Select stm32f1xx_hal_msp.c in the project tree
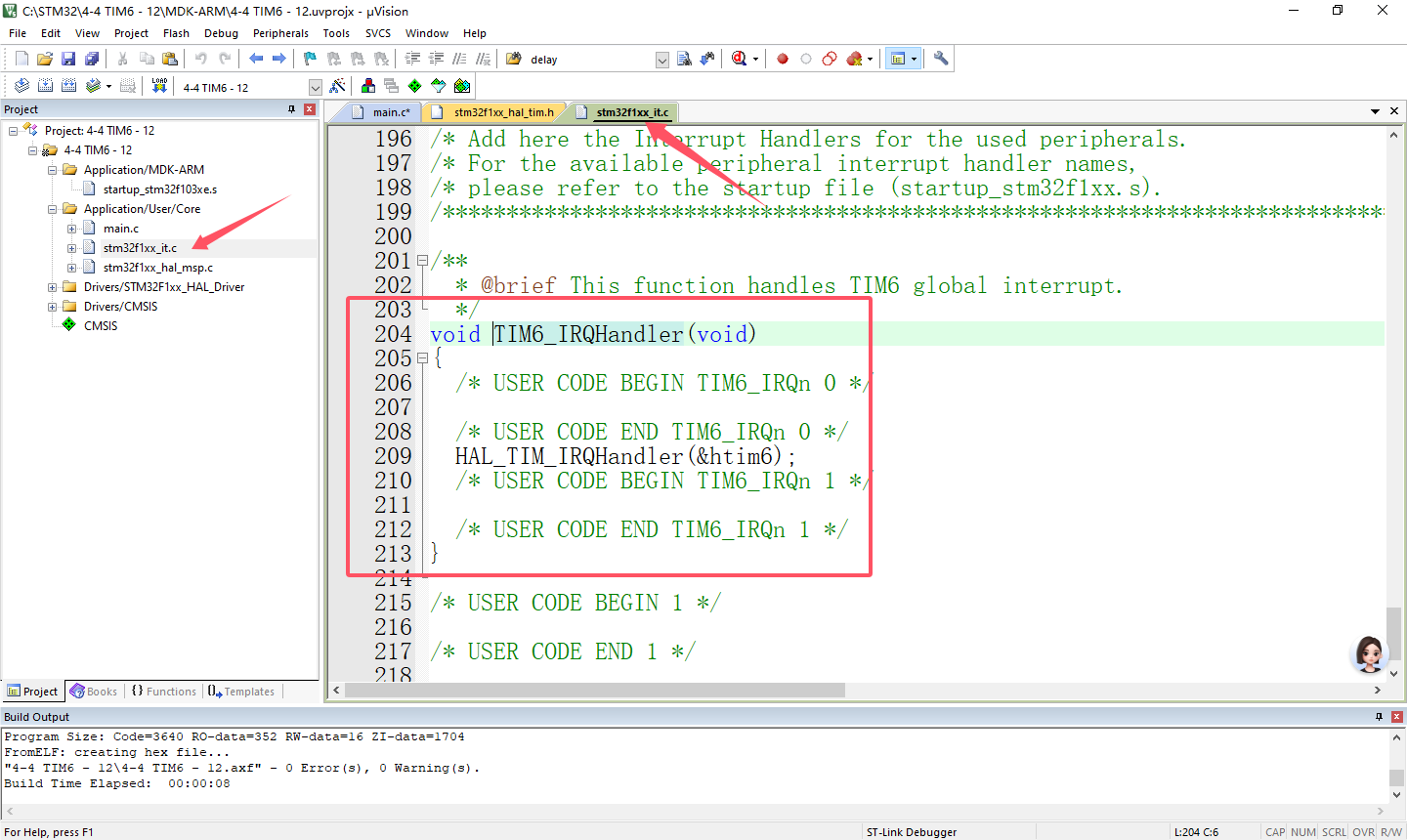The width and height of the screenshot is (1407, 840). pos(157,268)
